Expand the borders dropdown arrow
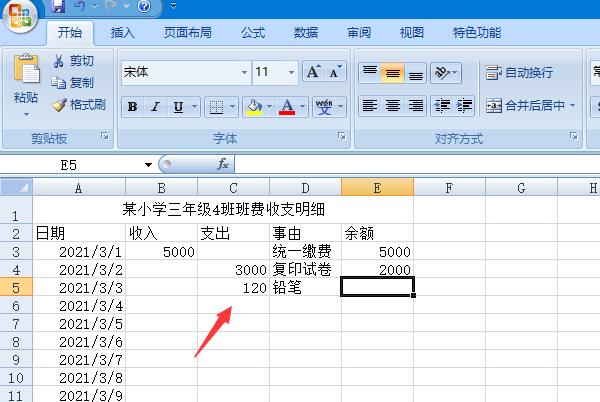Screen dimensions: 600x402 (x=232, y=107)
